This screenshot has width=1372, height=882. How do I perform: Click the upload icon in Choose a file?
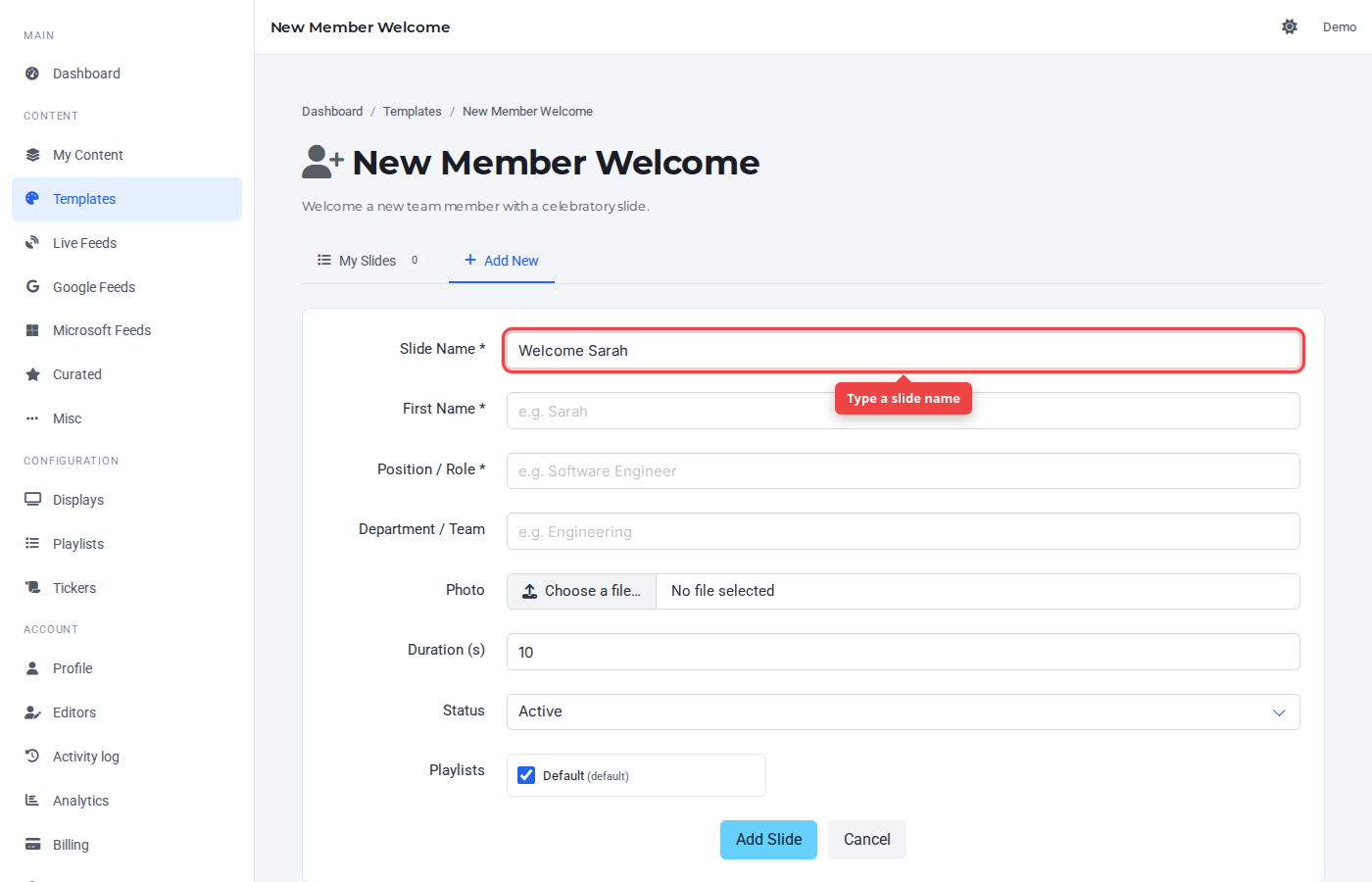529,591
